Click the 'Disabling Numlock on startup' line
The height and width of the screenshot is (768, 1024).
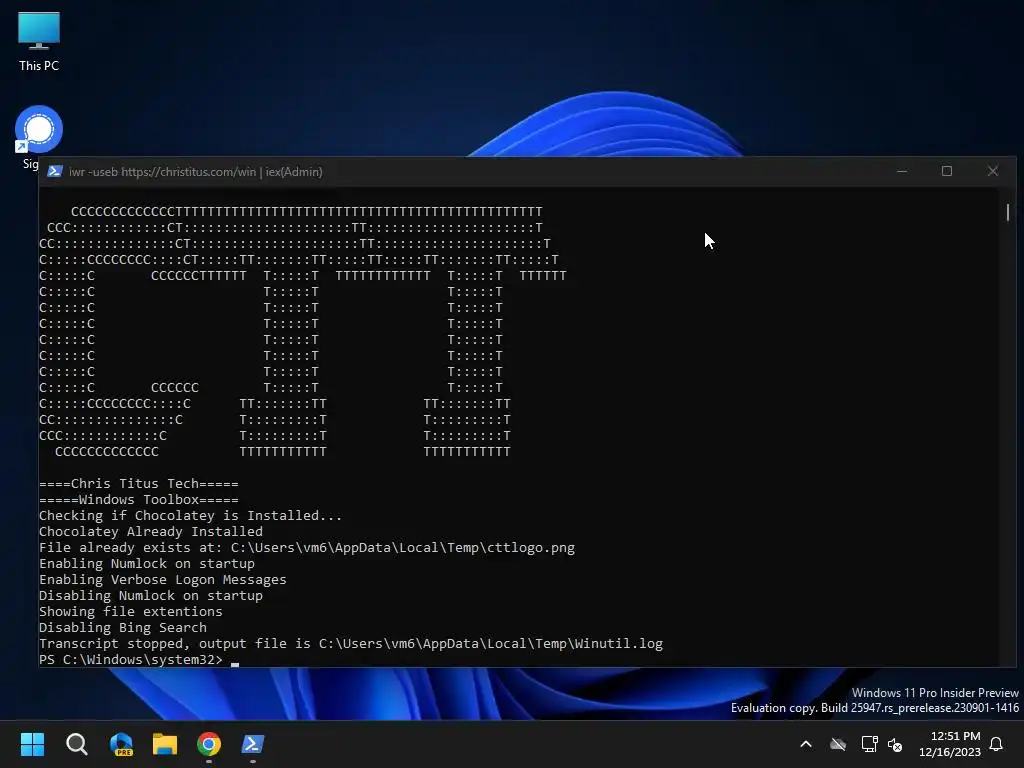click(151, 596)
